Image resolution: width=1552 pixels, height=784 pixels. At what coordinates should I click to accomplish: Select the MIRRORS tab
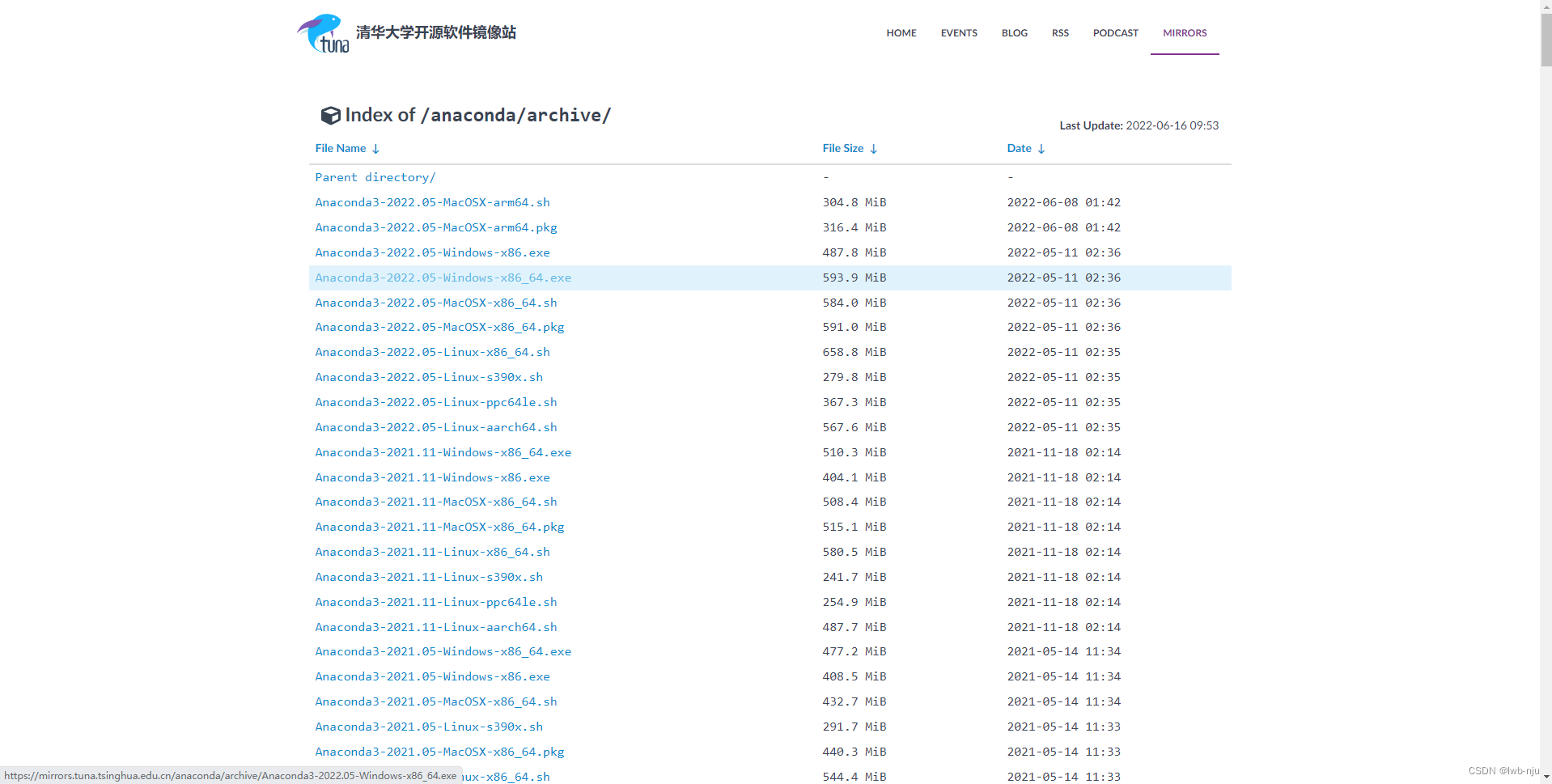(x=1185, y=33)
